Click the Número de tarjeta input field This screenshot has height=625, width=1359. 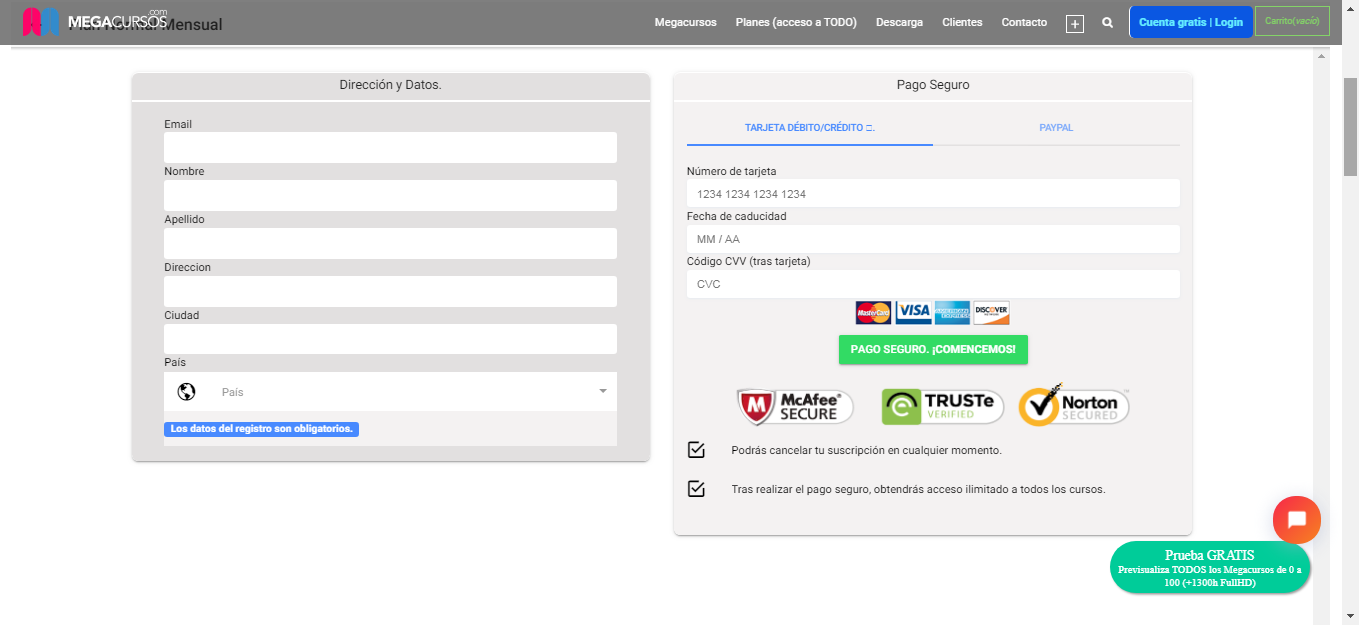pos(933,194)
